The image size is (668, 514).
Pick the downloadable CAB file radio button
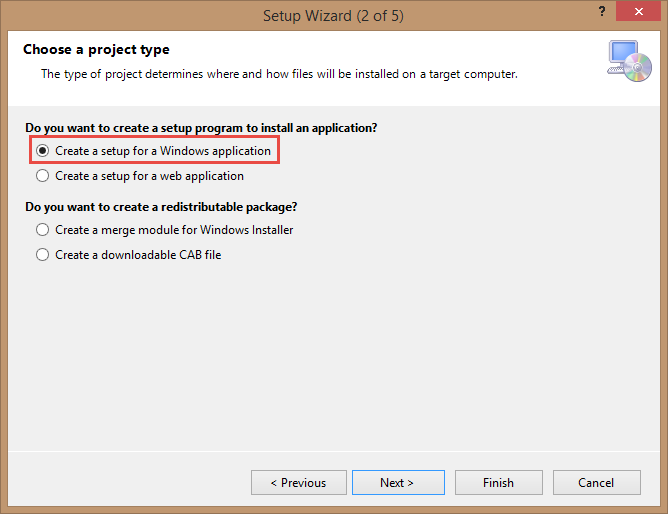point(42,255)
